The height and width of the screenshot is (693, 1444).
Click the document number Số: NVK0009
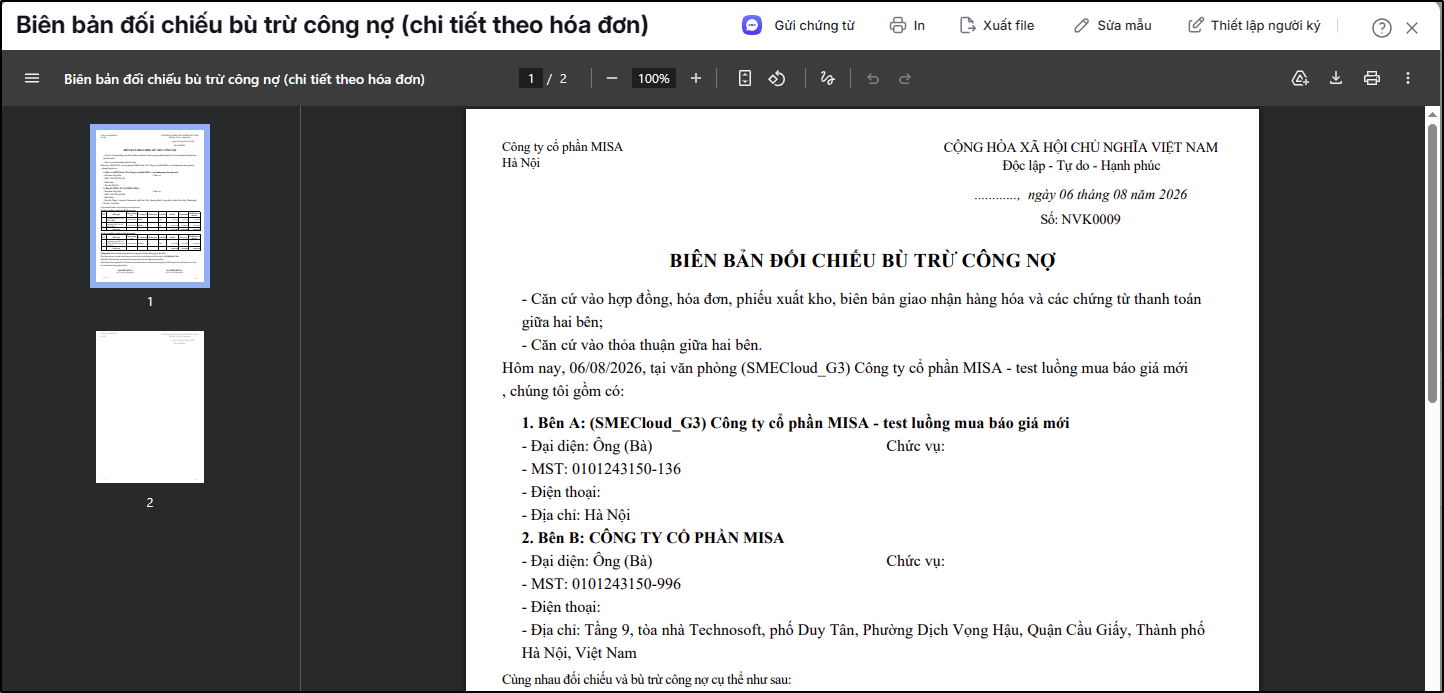(x=1080, y=219)
